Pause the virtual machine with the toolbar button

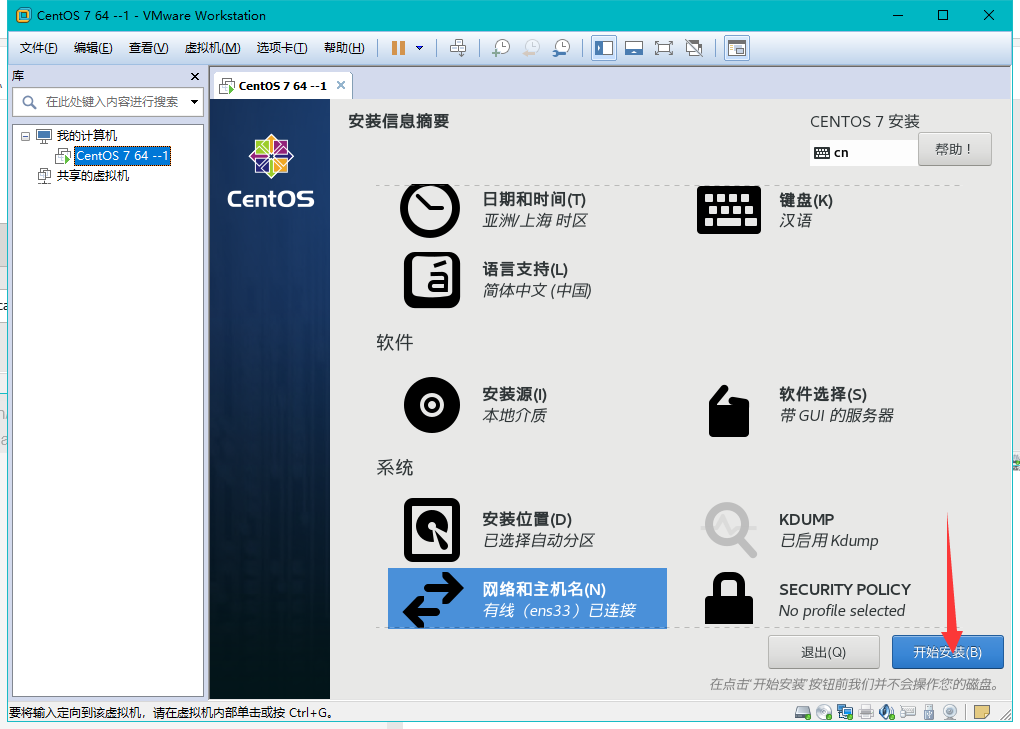tap(398, 48)
